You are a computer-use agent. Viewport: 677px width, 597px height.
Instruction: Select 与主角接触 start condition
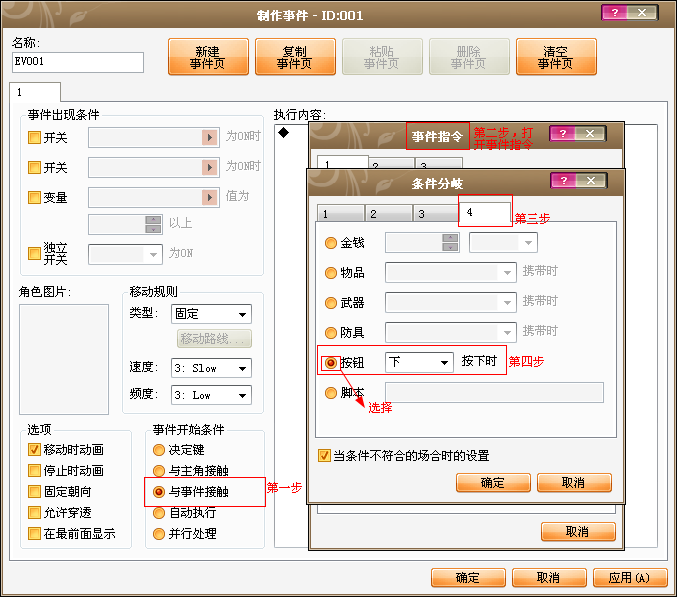click(159, 471)
